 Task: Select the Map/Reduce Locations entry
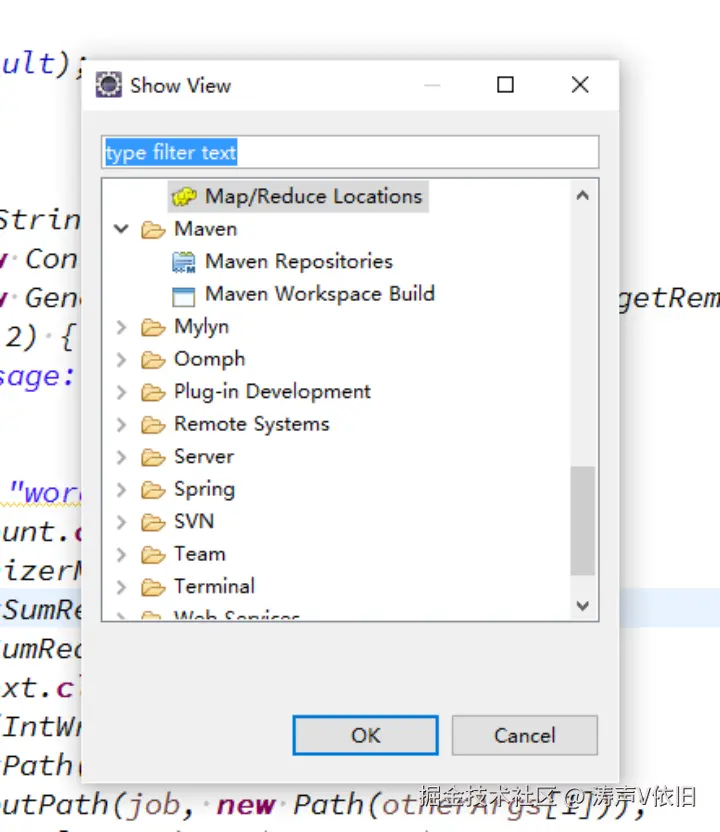[x=298, y=196]
